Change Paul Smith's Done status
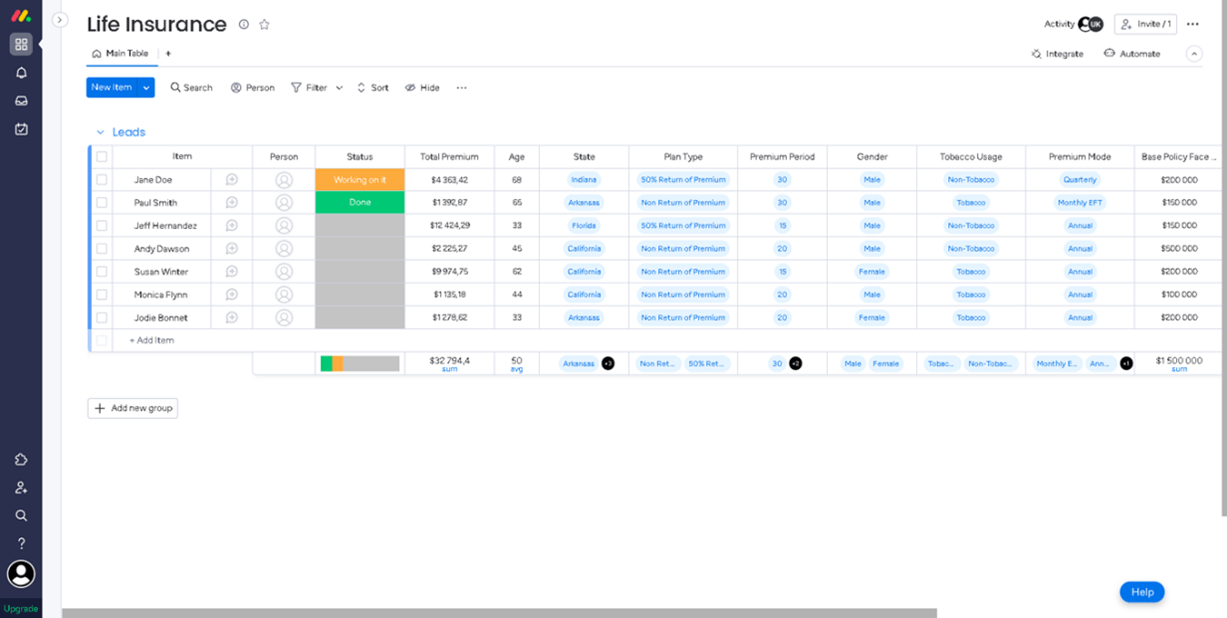The width and height of the screenshot is (1227, 618). pyautogui.click(x=360, y=202)
